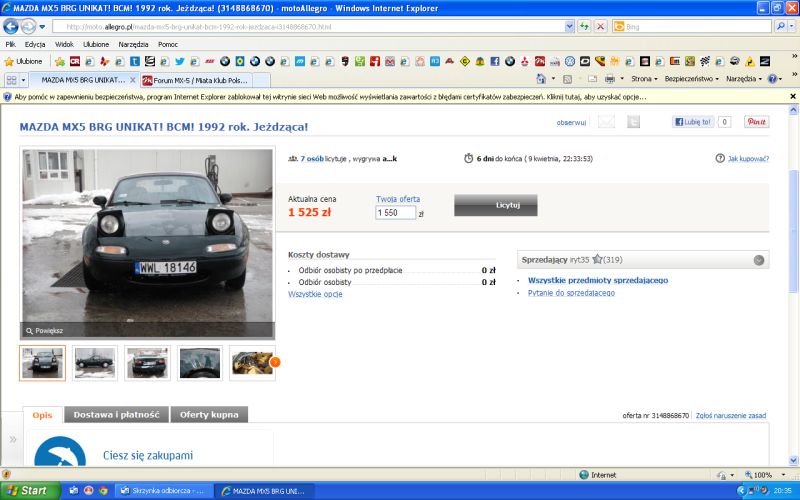Open the Facebook favorite in bookmarks bar
The width and height of the screenshot is (800, 500).
coord(494,61)
